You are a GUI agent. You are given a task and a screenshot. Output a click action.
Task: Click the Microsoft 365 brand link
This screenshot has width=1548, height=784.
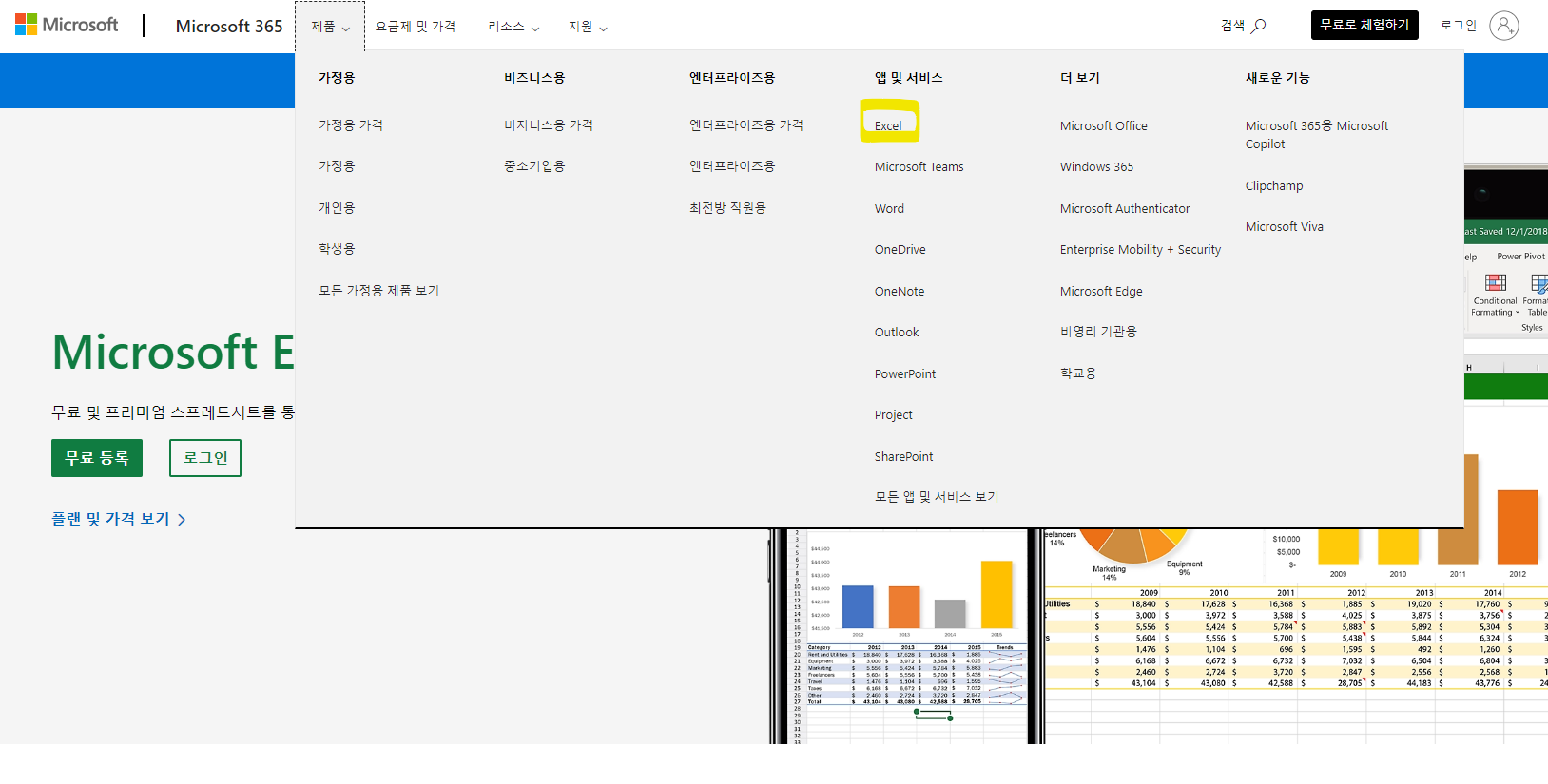(x=229, y=27)
